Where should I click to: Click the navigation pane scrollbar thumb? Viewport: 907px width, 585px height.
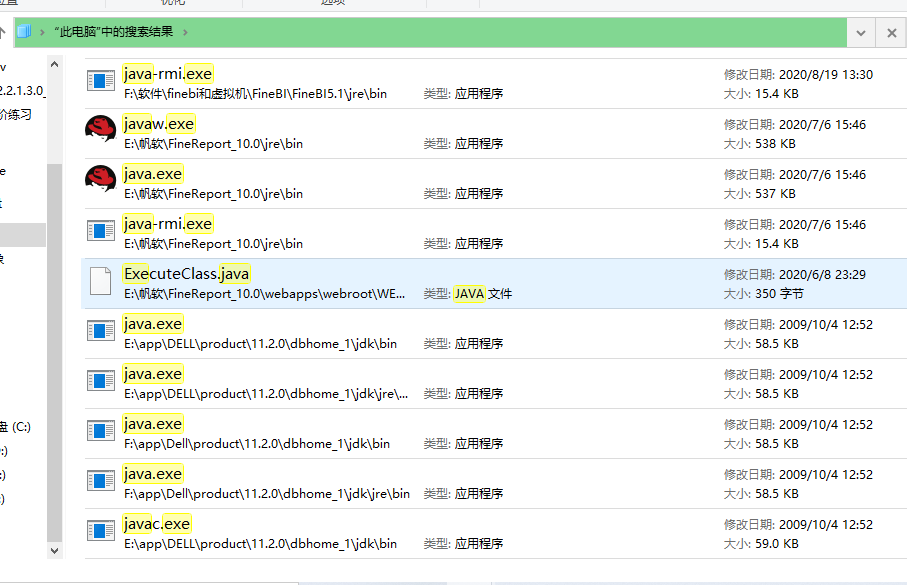[54, 353]
